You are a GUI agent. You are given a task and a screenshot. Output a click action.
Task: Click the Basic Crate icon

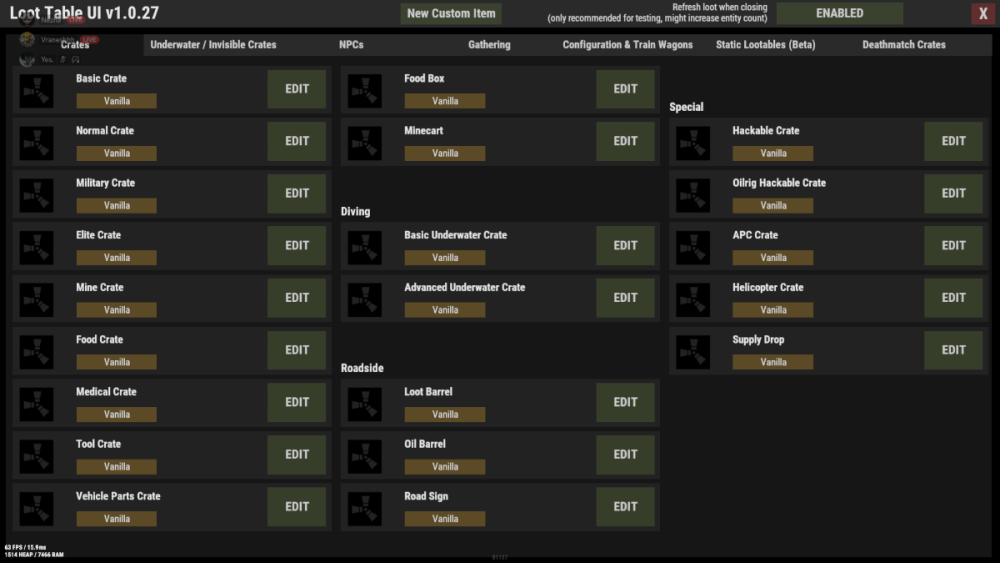pyautogui.click(x=37, y=90)
